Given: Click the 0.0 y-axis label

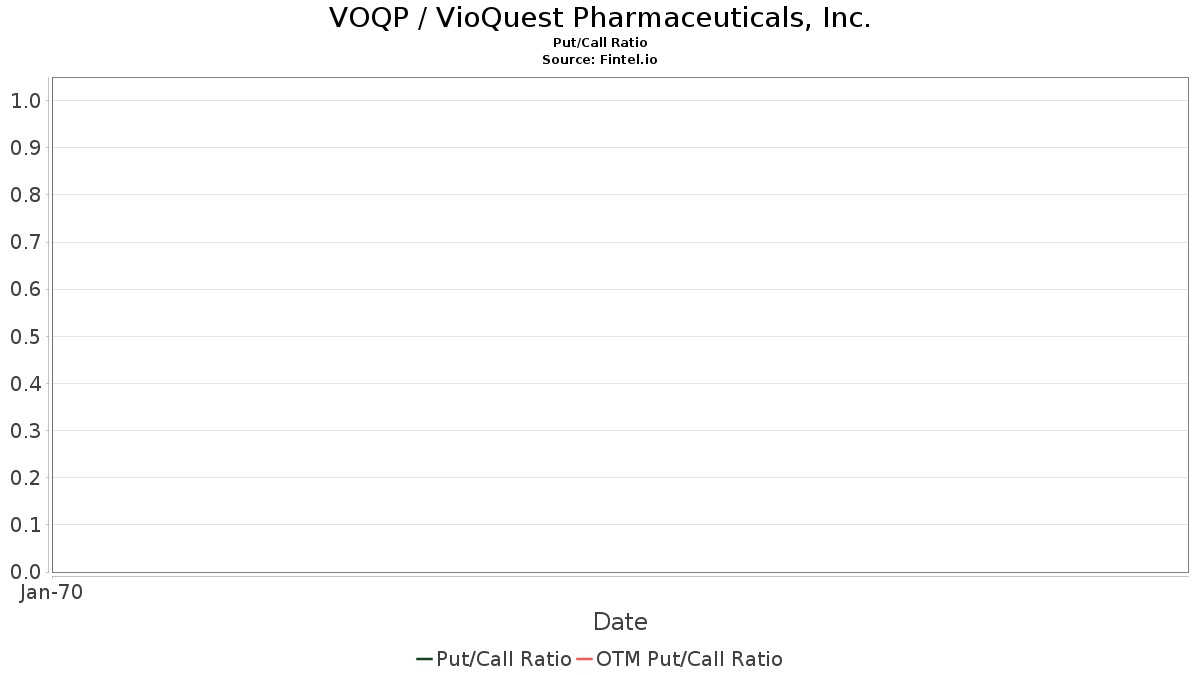Looking at the screenshot, I should tap(25, 572).
